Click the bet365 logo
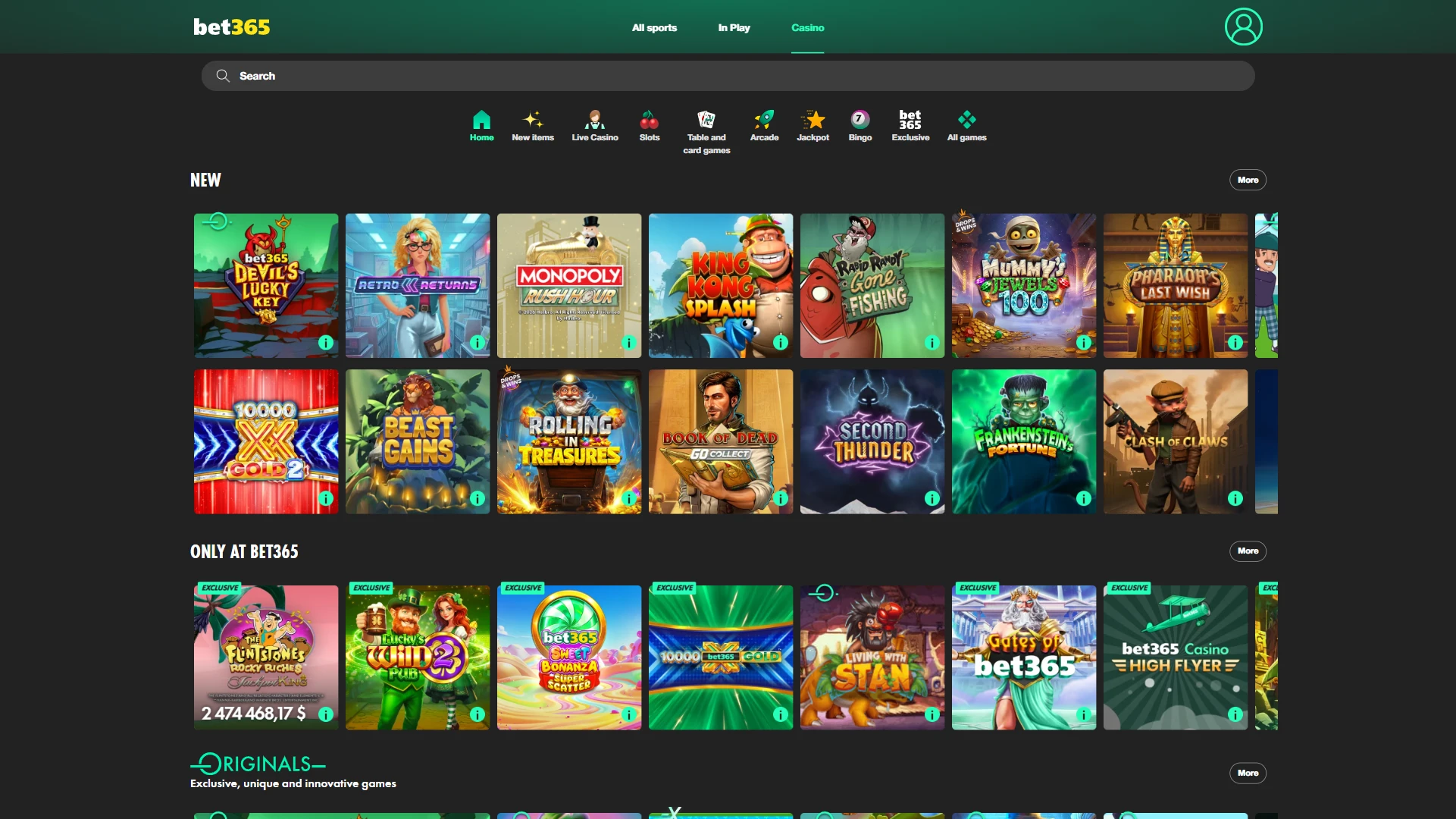The image size is (1456, 819). 231,27
